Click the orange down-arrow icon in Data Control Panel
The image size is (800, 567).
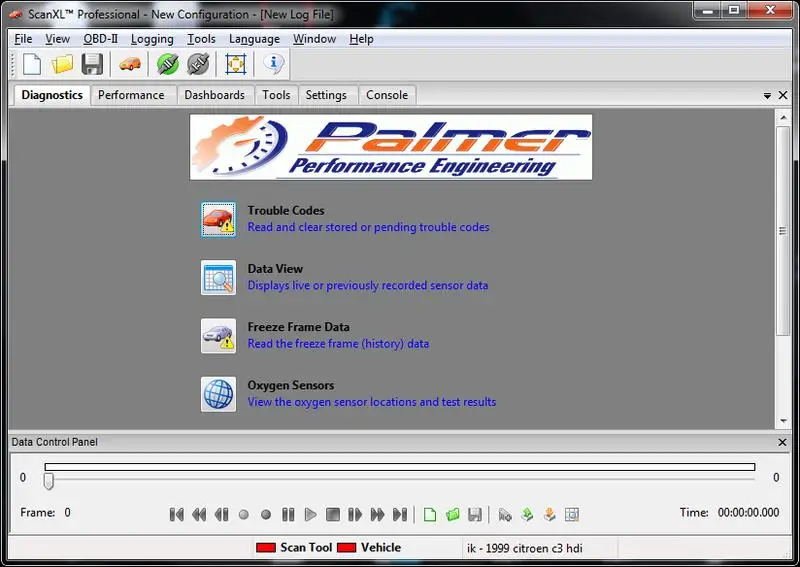[x=549, y=514]
